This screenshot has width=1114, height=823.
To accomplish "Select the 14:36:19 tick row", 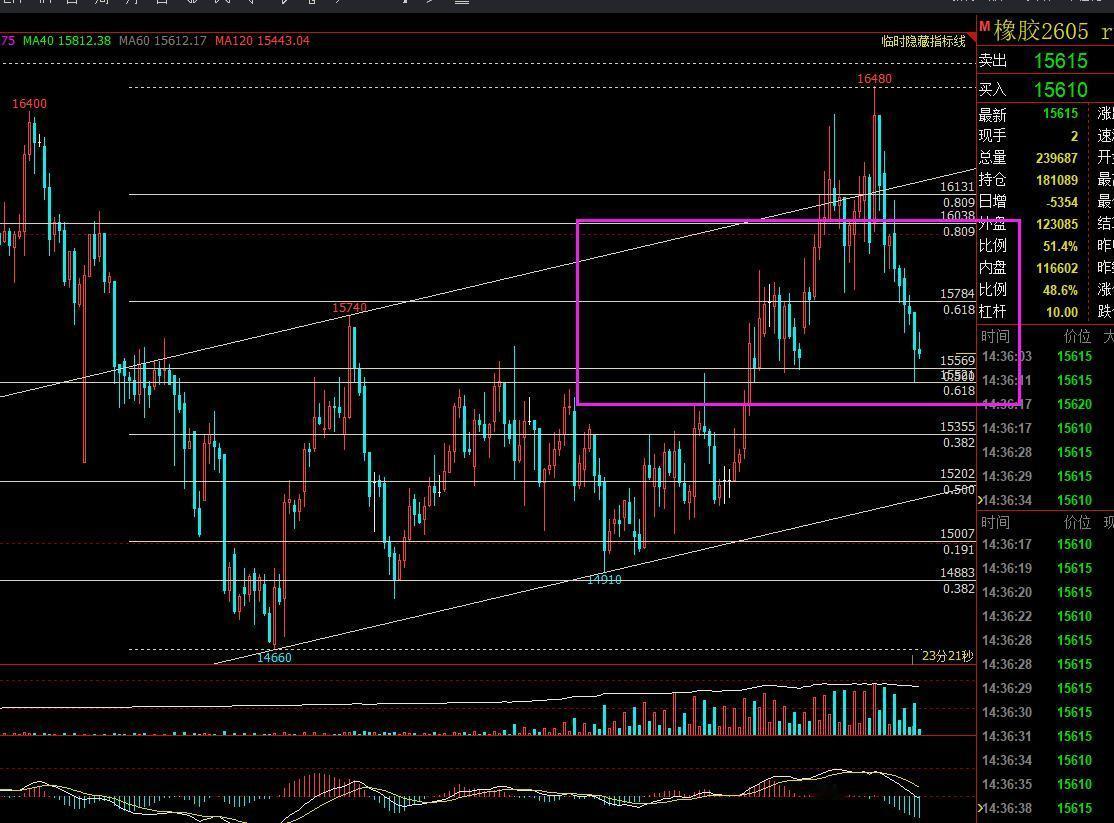I will click(x=1046, y=569).
